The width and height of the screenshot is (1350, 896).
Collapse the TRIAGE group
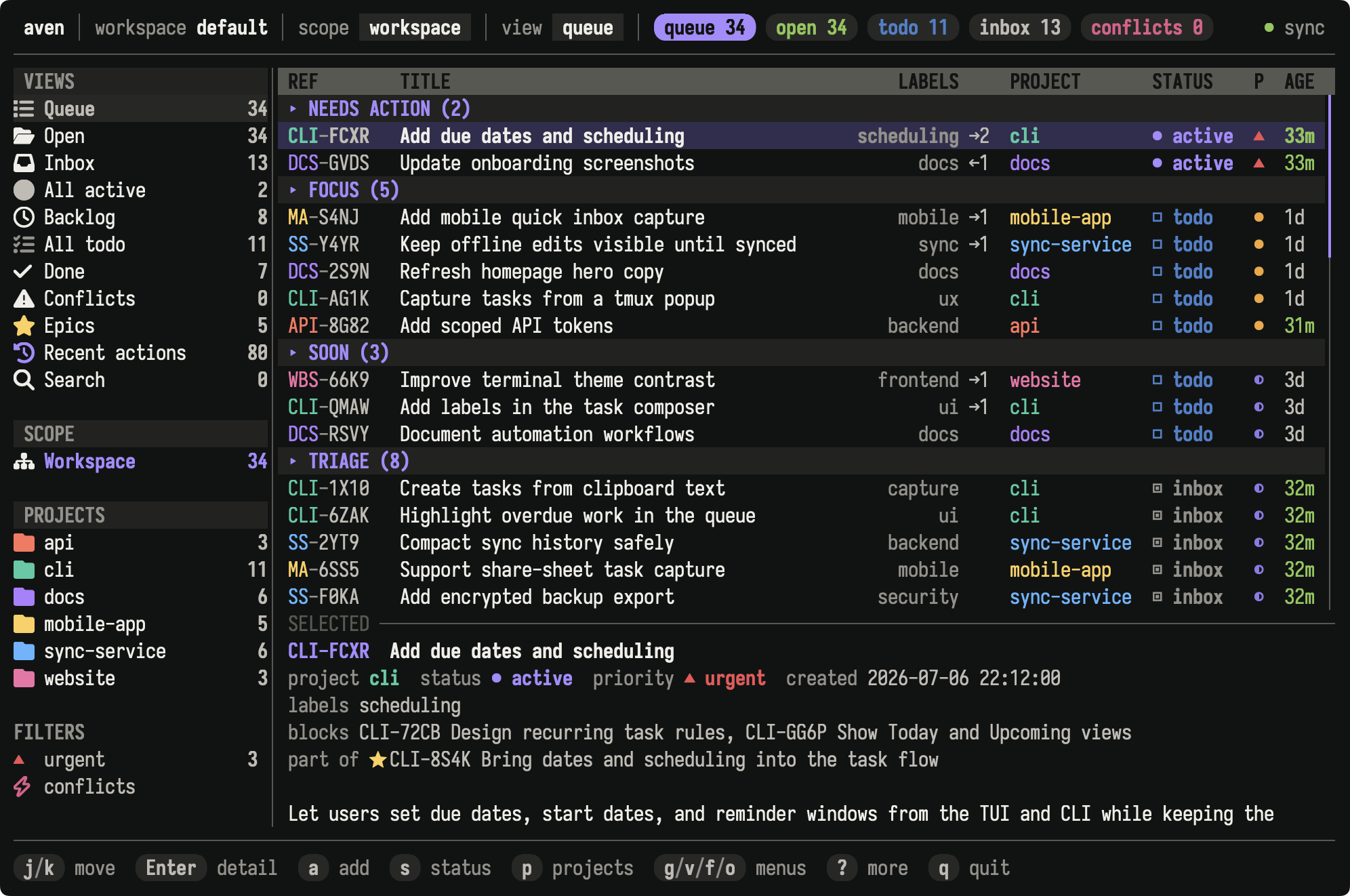tap(293, 461)
